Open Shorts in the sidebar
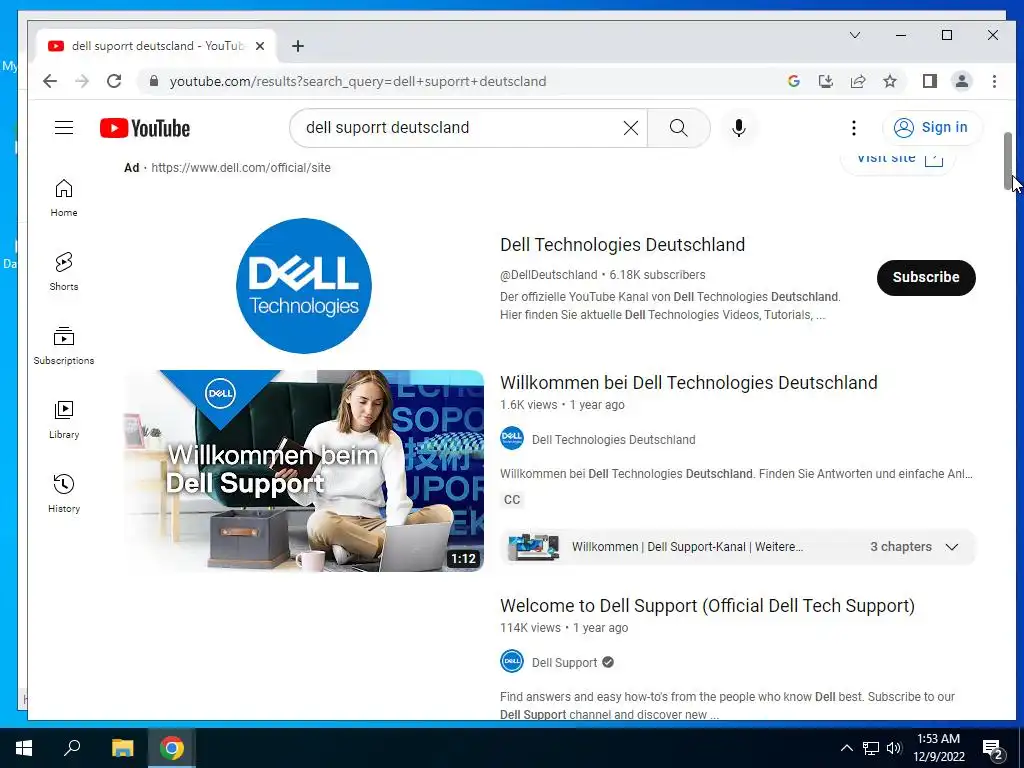Screen dimensions: 1024x768 click(x=64, y=272)
